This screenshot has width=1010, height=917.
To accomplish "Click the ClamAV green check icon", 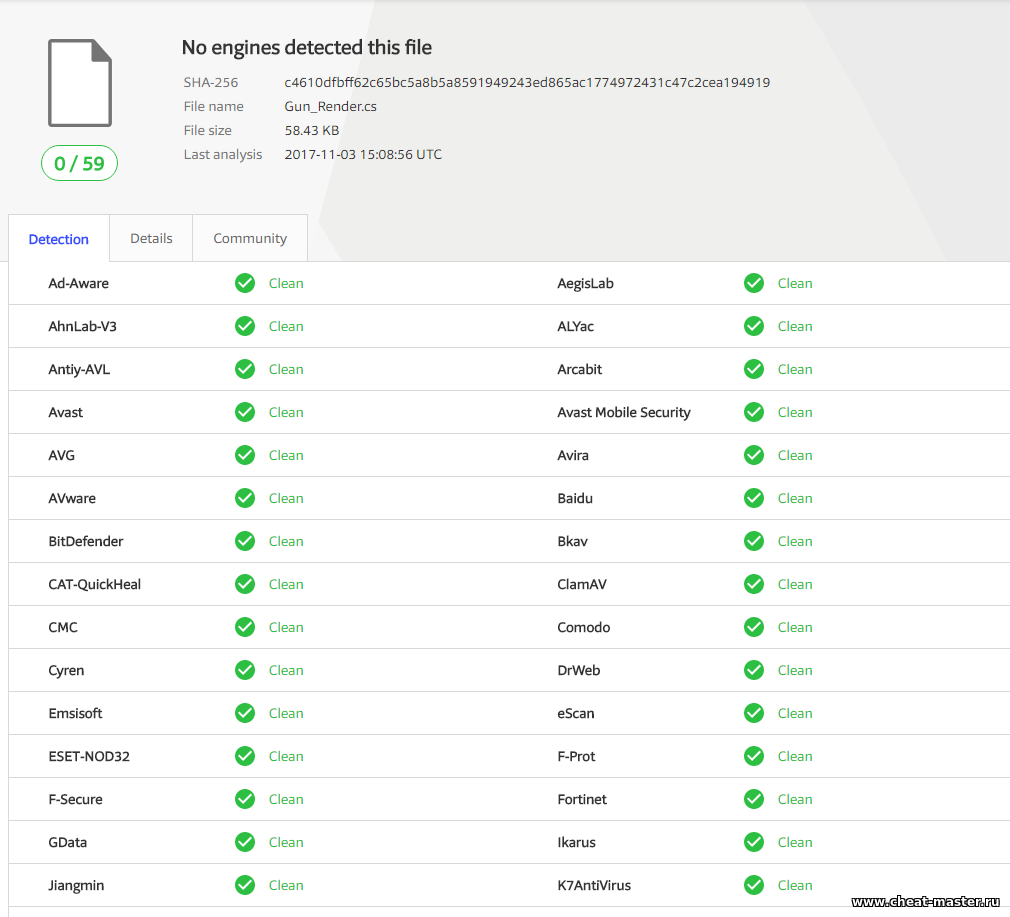I will pos(754,584).
